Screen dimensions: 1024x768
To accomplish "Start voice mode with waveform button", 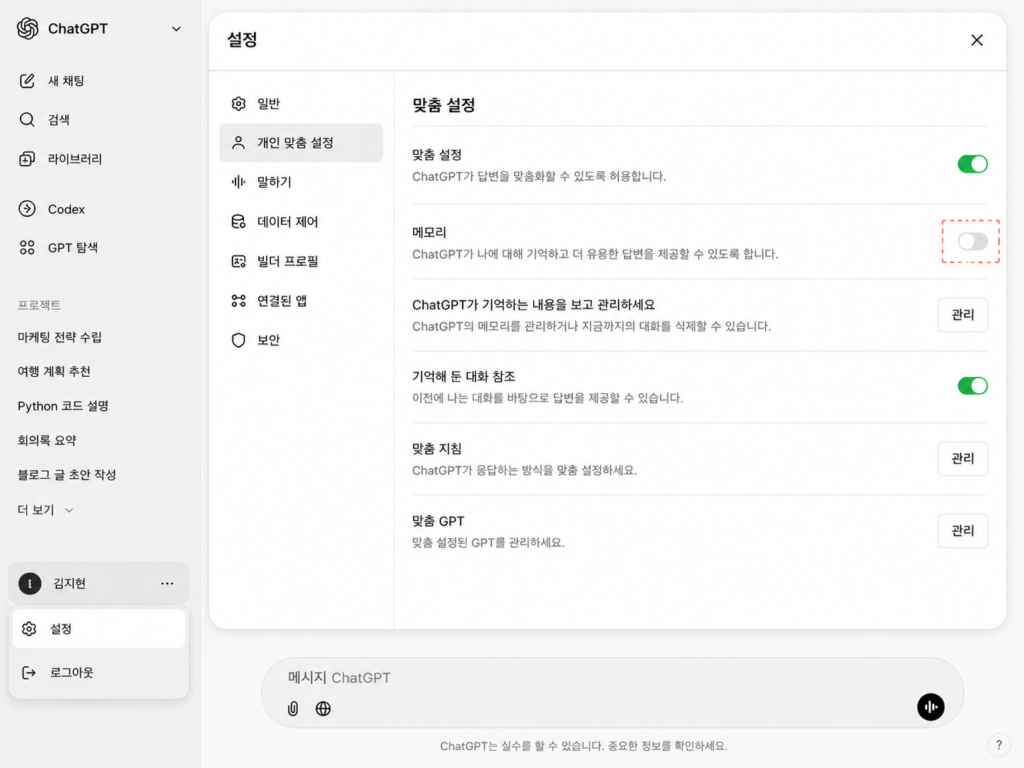I will [931, 707].
